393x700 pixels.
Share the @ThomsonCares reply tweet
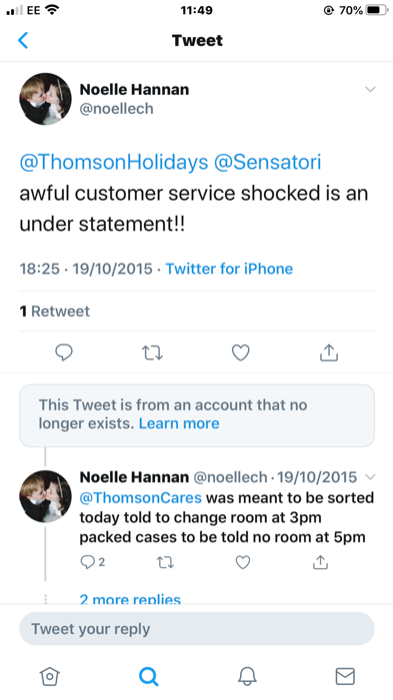(320, 562)
